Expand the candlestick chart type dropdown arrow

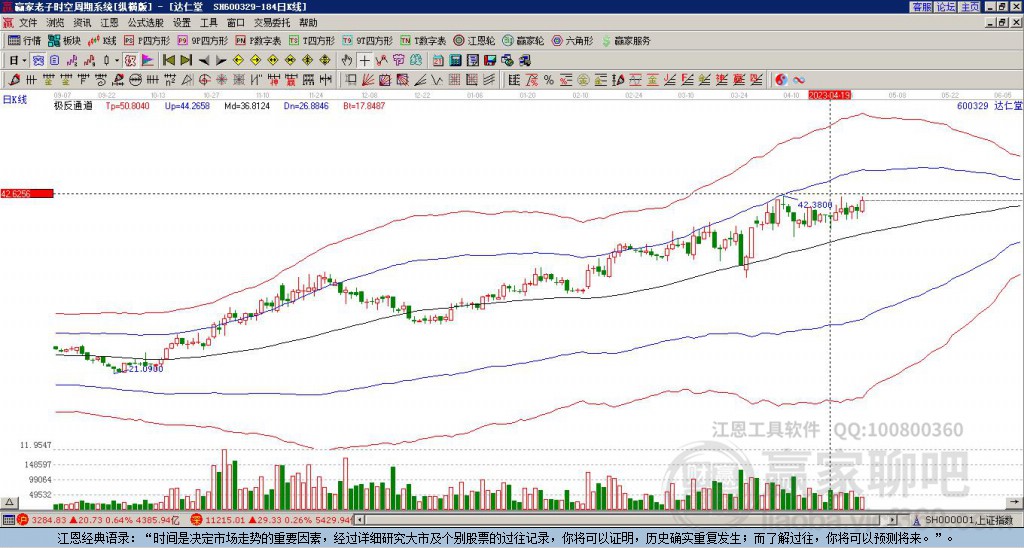[x=117, y=60]
